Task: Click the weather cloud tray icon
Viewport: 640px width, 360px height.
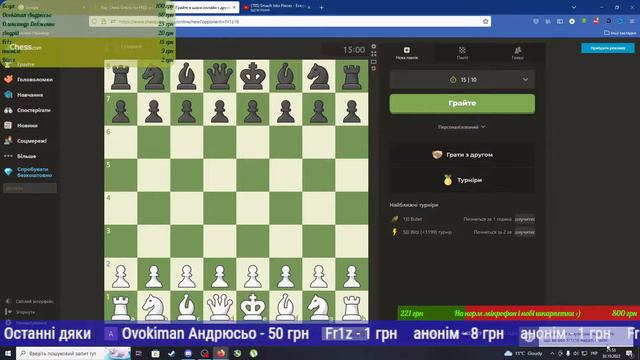Action: (508, 353)
